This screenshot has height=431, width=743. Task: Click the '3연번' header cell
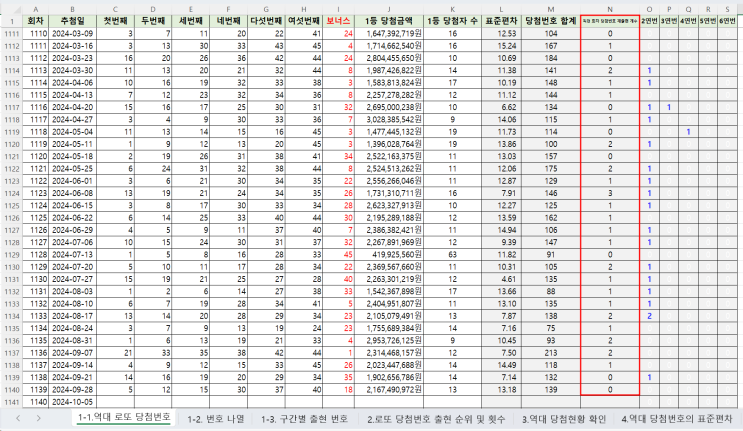coord(669,21)
